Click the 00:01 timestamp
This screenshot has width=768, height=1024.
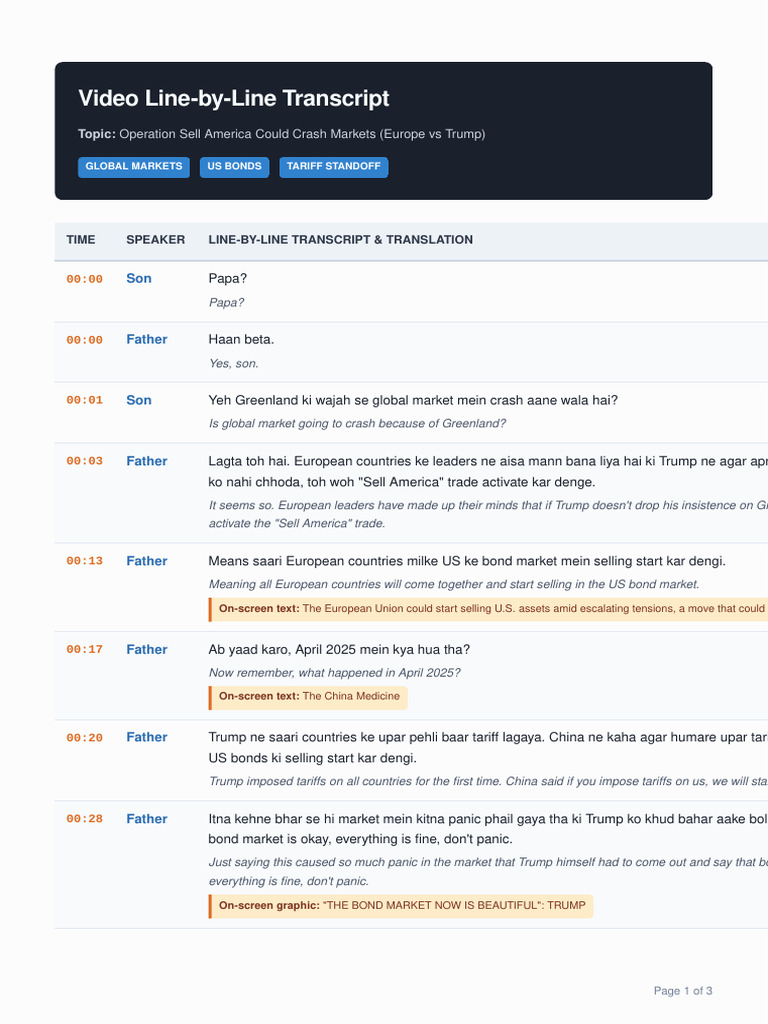click(85, 400)
